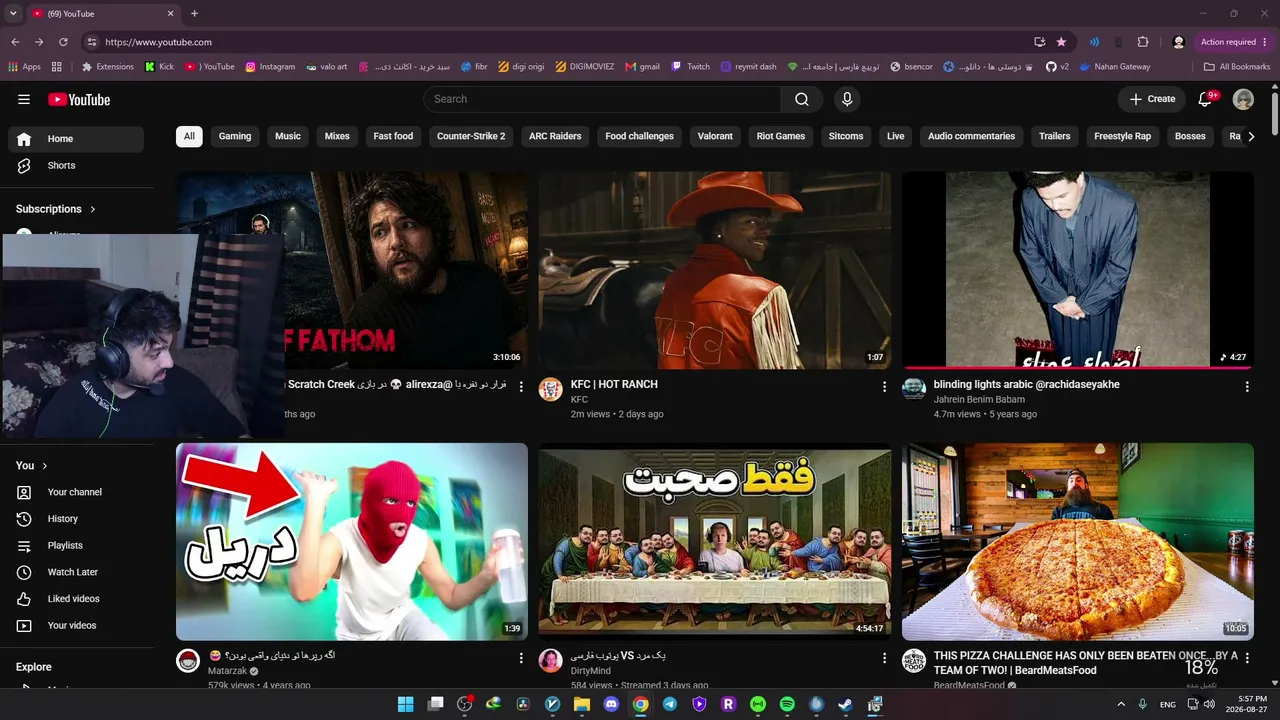Open the KFC channel avatar
This screenshot has width=1280, height=720.
pyautogui.click(x=551, y=389)
